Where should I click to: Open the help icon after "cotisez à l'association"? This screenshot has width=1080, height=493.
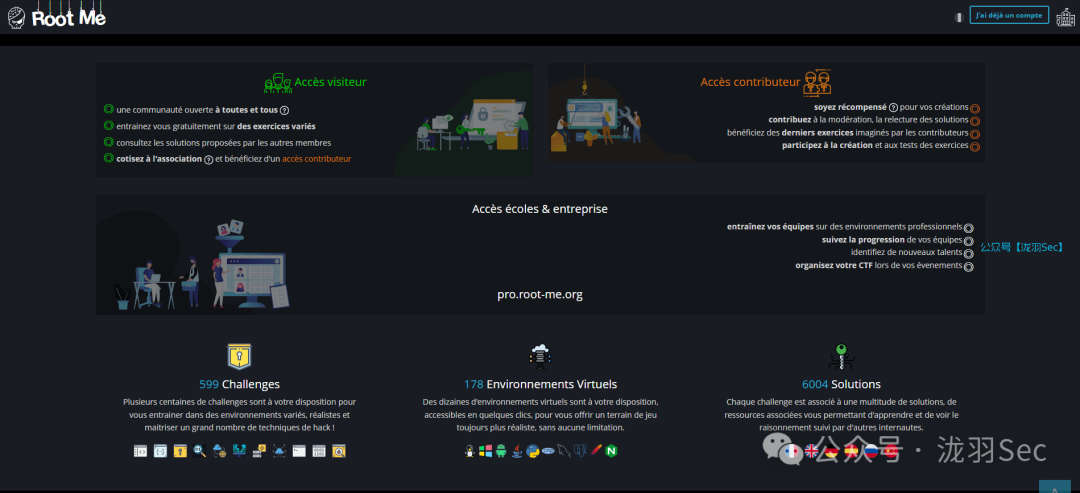(208, 160)
